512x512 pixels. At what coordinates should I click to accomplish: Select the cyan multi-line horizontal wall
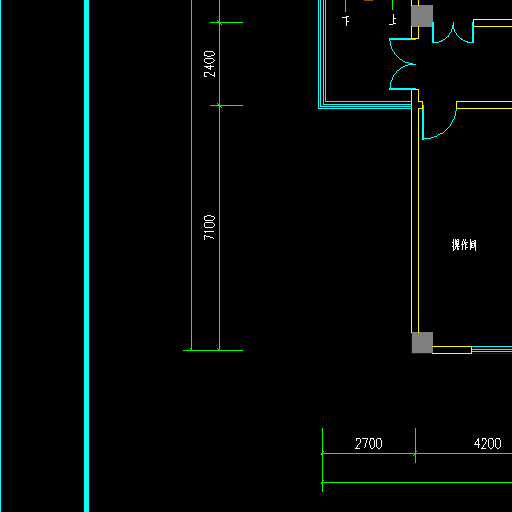pyautogui.click(x=365, y=105)
